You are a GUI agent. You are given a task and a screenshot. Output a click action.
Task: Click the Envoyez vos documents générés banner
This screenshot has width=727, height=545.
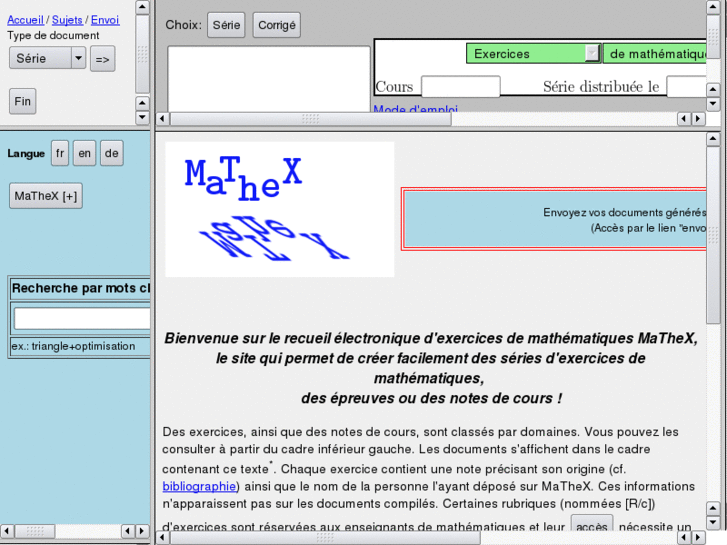pyautogui.click(x=555, y=219)
